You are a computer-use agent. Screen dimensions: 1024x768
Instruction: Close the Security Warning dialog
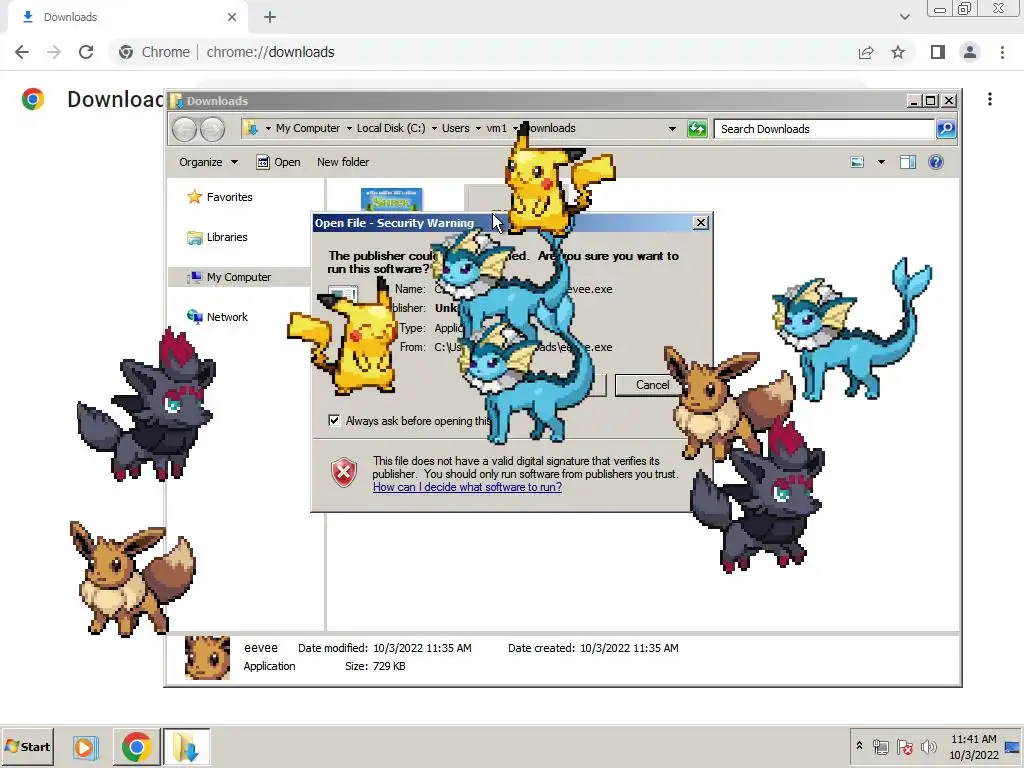point(700,223)
